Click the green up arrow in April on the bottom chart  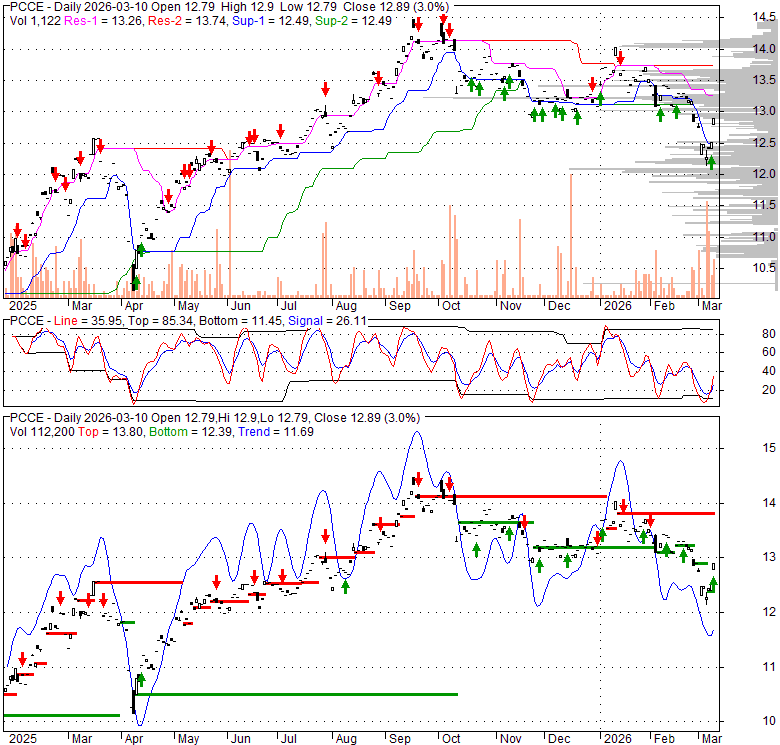pyautogui.click(x=141, y=680)
